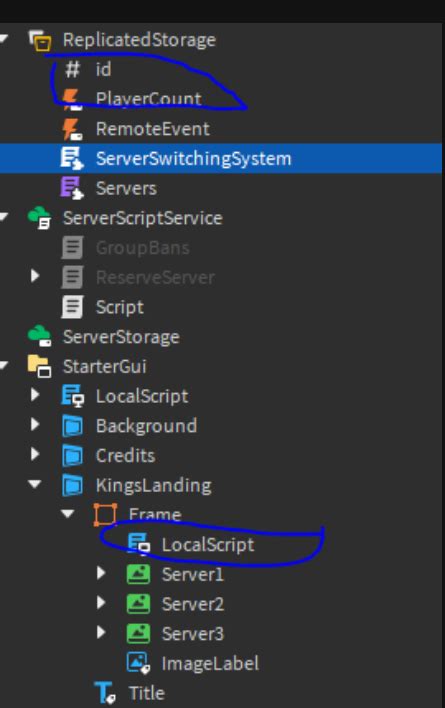Select the LocalScript label inside Frame
The height and width of the screenshot is (708, 445).
coord(208,545)
